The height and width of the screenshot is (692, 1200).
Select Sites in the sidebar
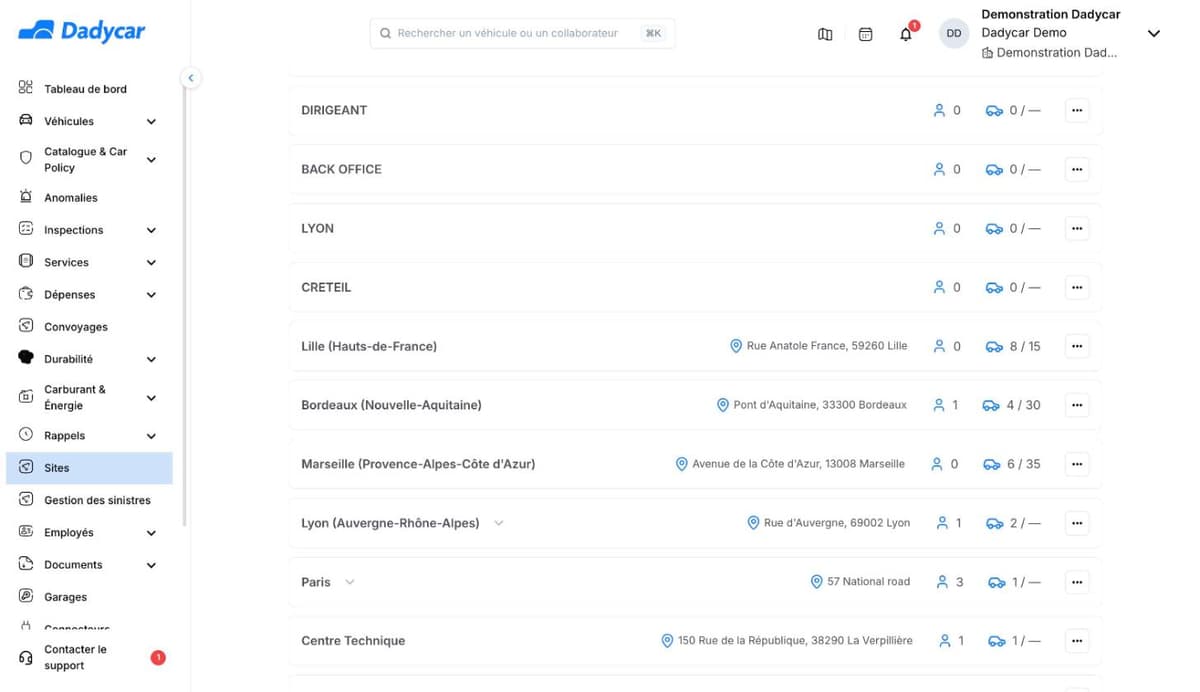[89, 468]
